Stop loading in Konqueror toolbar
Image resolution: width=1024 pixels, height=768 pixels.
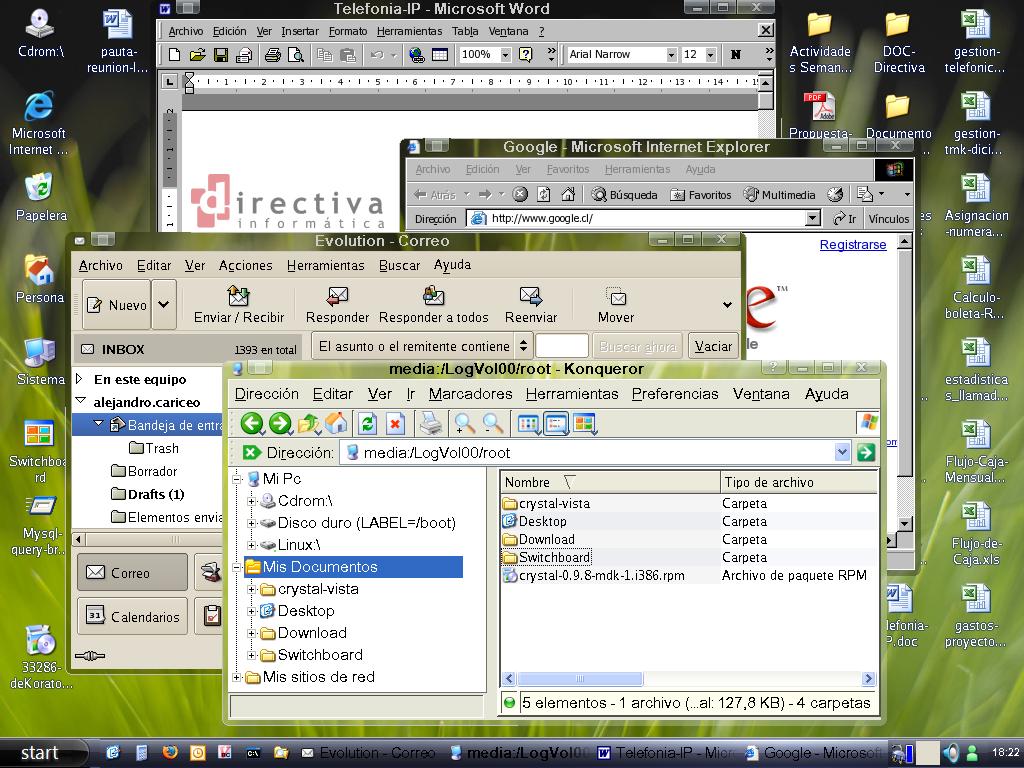click(x=395, y=424)
